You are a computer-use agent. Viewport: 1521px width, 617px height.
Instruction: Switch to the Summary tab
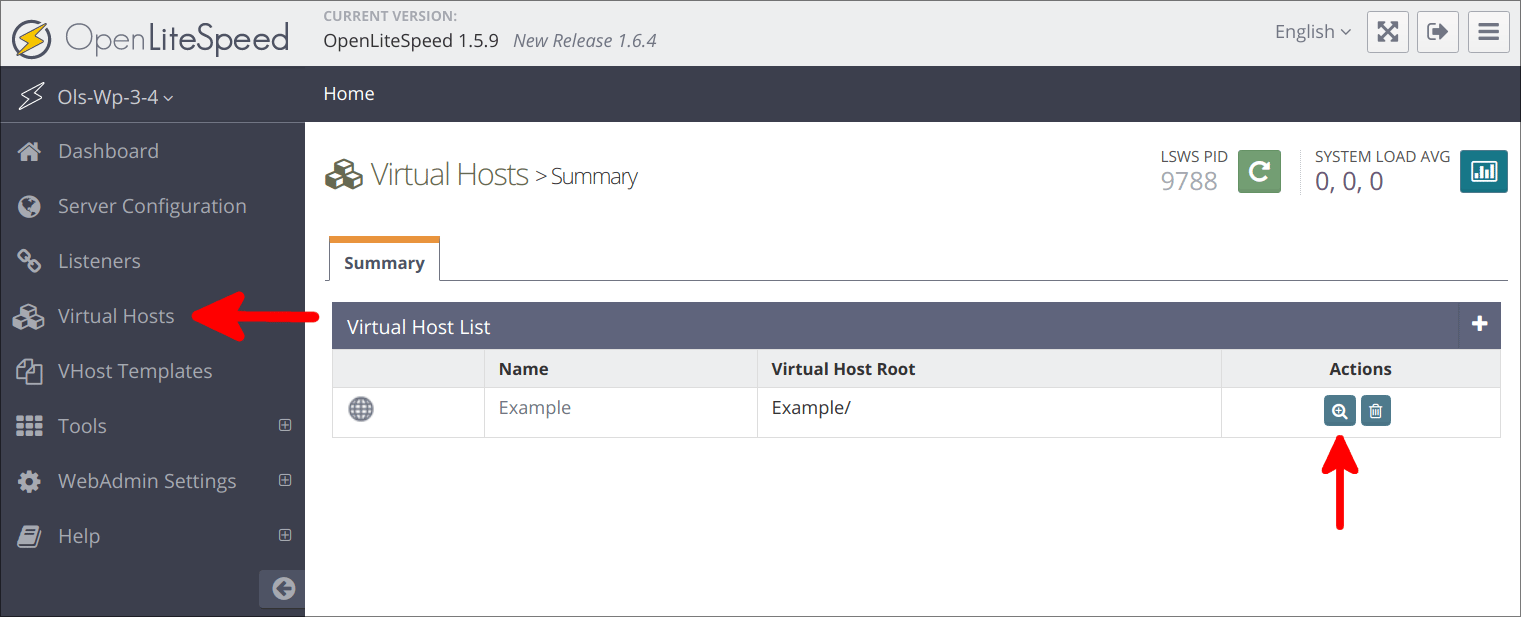(384, 262)
